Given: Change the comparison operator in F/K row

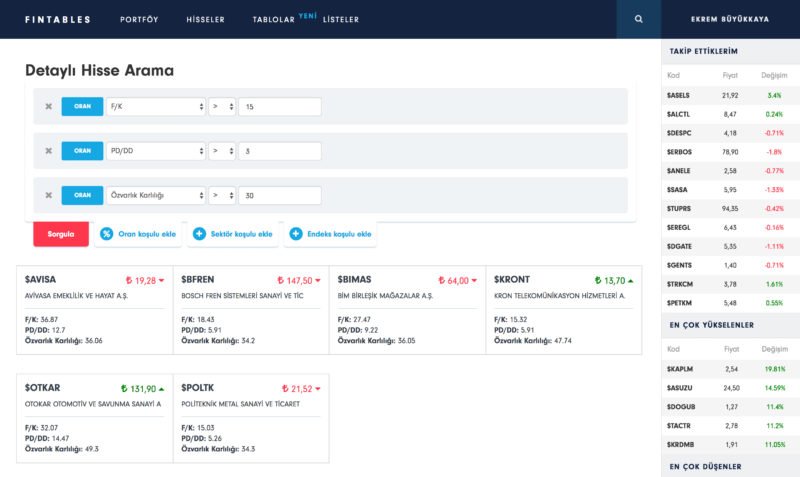Looking at the screenshot, I should (x=222, y=107).
